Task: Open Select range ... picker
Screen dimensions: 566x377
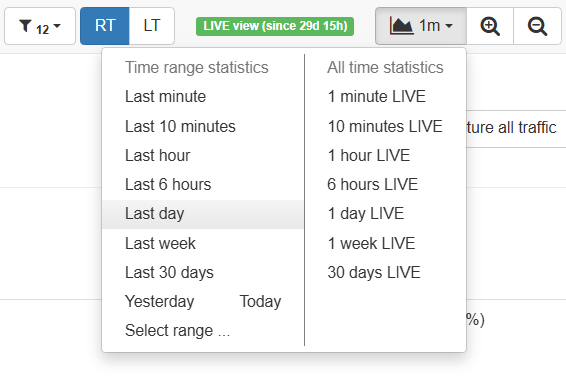Action: pos(178,330)
